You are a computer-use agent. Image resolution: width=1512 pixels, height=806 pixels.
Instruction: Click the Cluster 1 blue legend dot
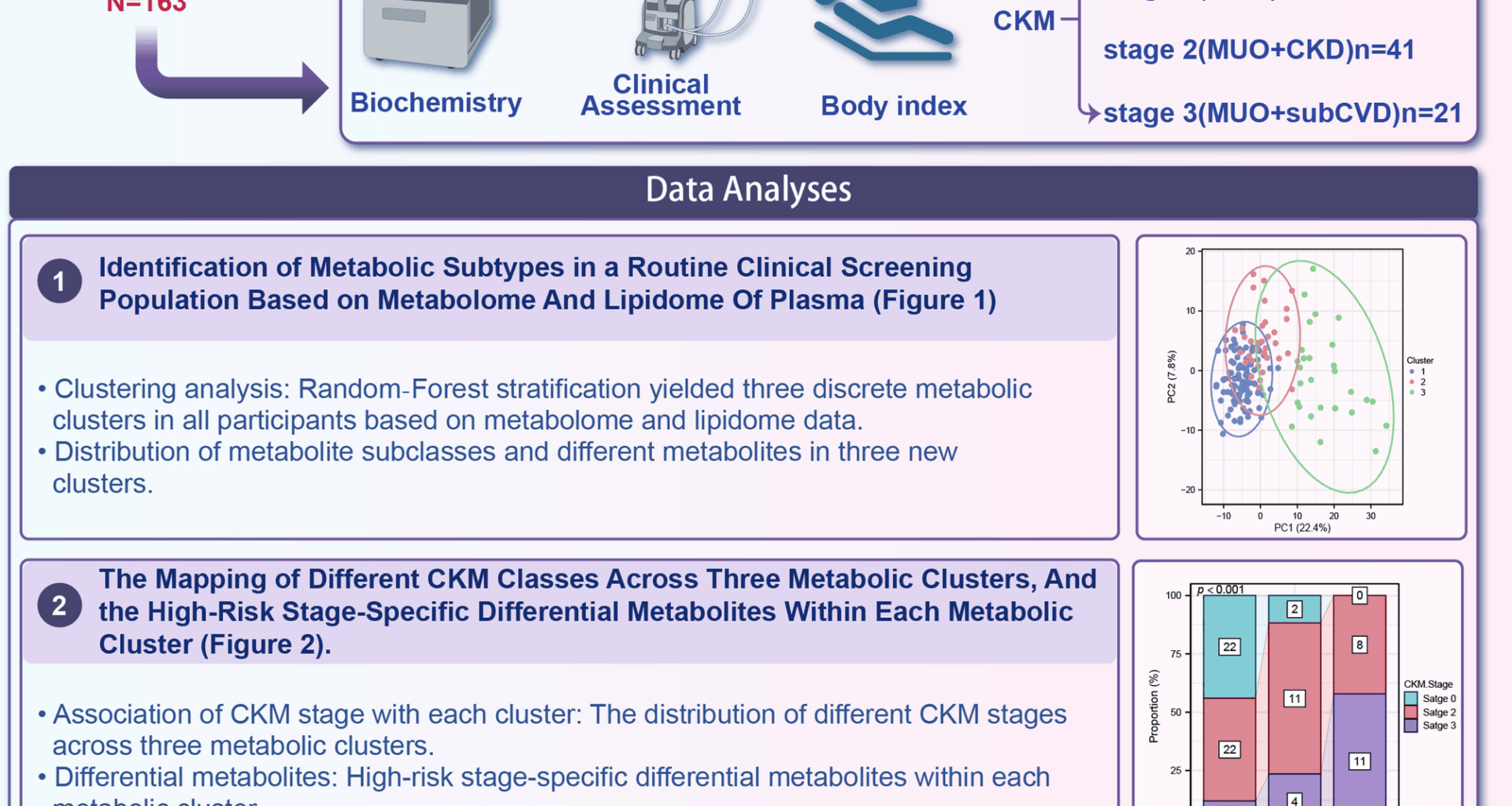tap(1412, 372)
